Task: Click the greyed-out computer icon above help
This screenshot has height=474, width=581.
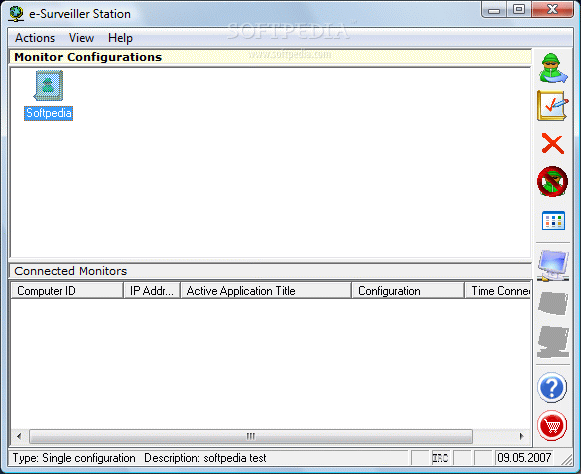Action: click(x=553, y=342)
